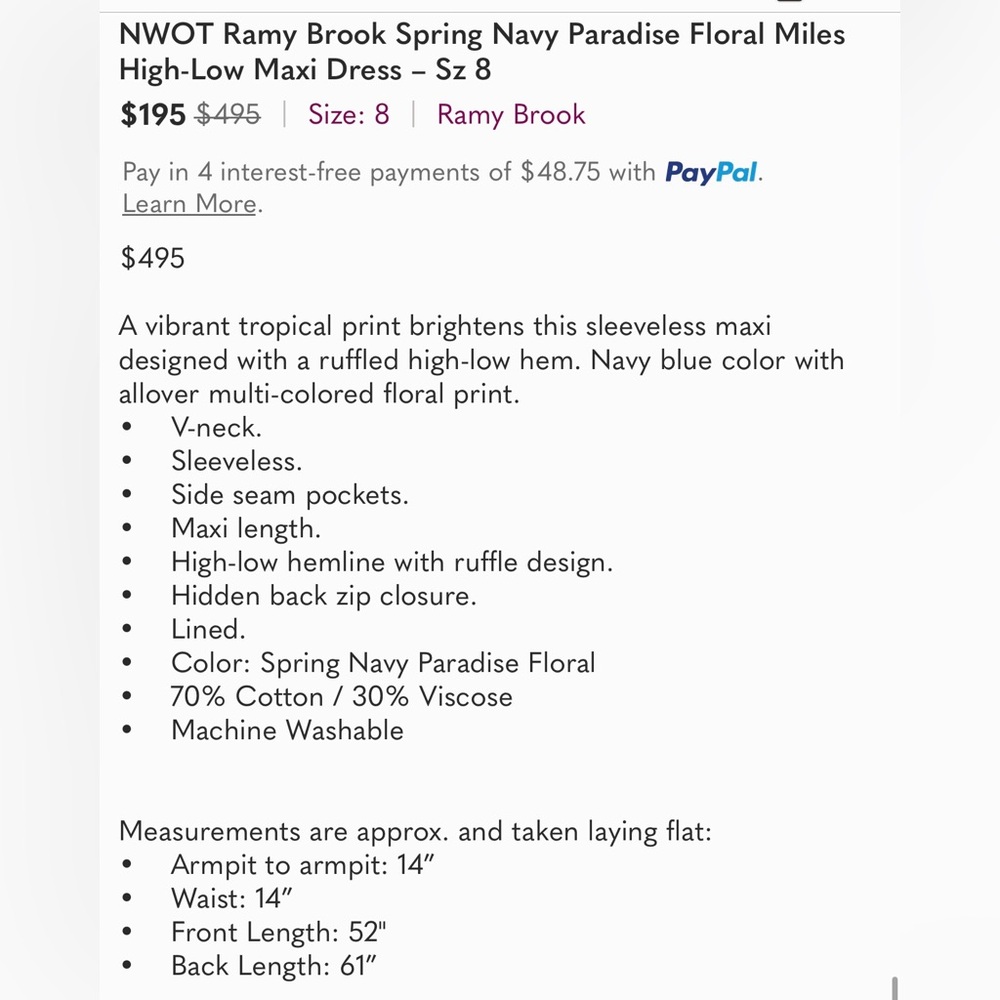Click the Color: Spring Navy Paradise Floral line

[x=383, y=663]
